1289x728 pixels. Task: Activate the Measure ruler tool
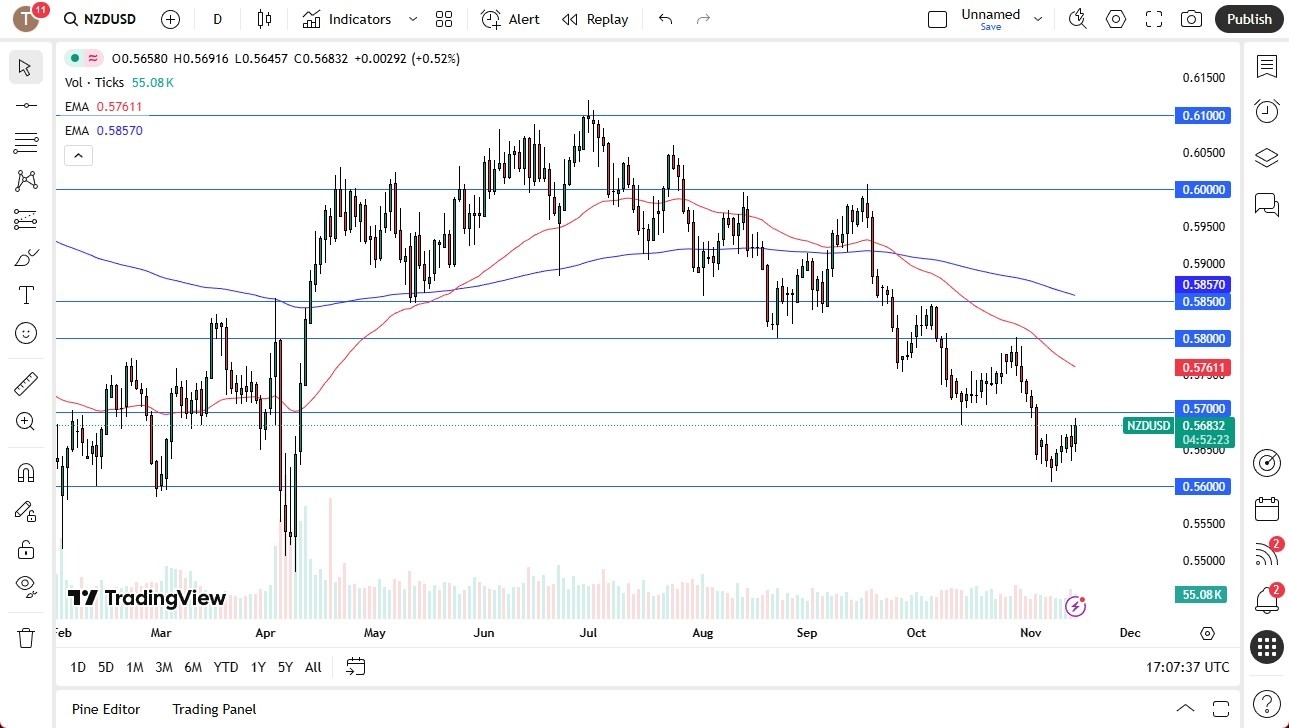[x=25, y=383]
